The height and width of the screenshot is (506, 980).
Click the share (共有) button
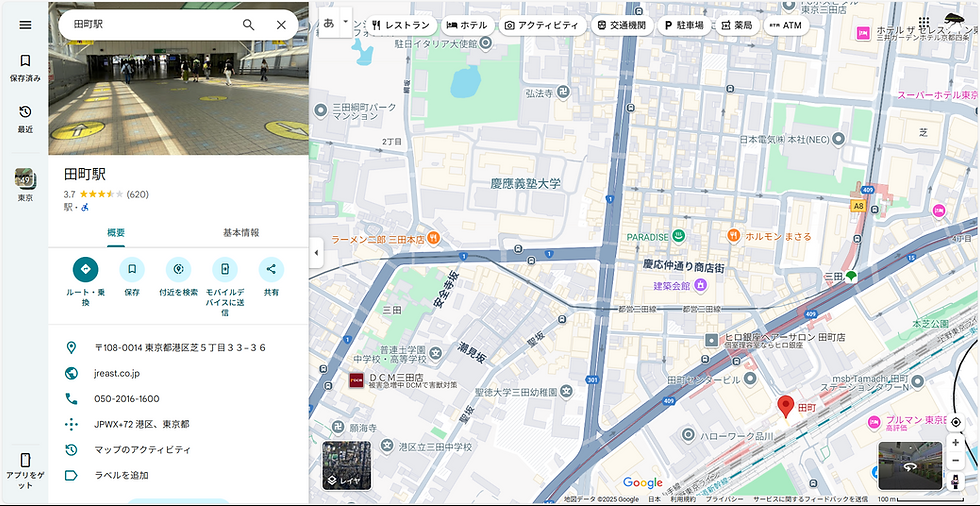tap(271, 269)
